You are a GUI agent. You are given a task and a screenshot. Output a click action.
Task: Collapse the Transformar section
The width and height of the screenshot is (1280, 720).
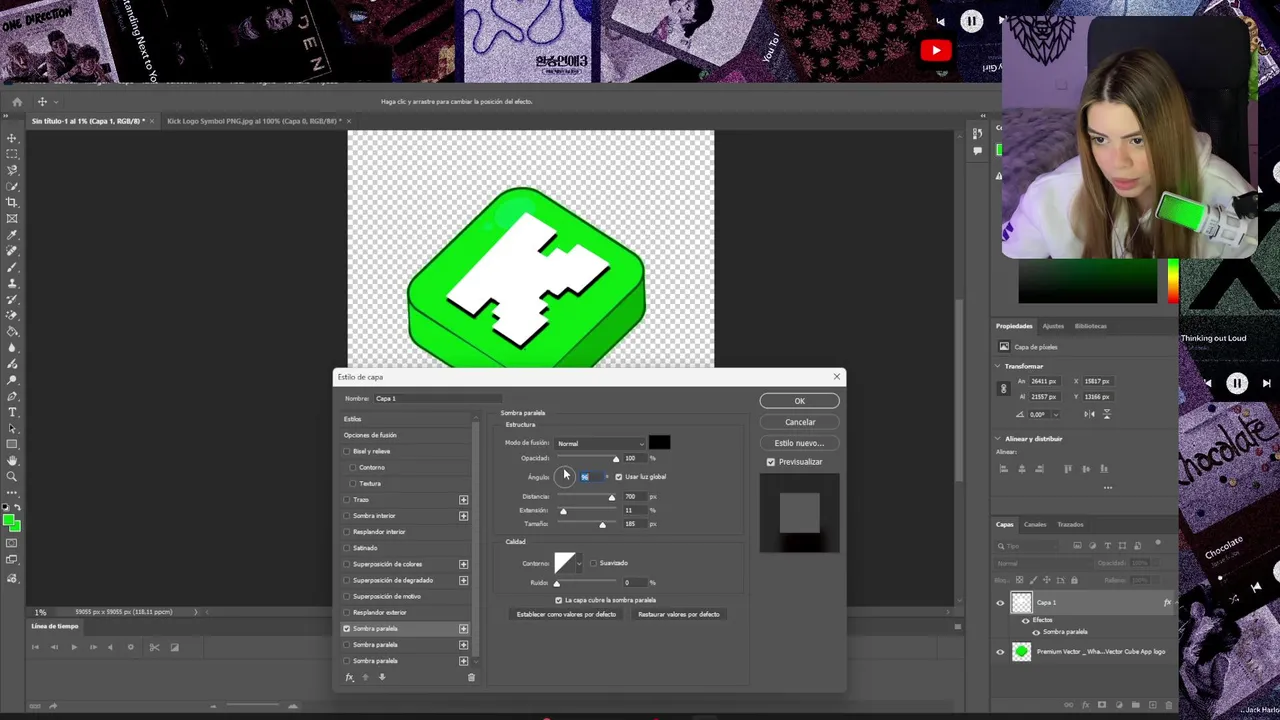(998, 366)
